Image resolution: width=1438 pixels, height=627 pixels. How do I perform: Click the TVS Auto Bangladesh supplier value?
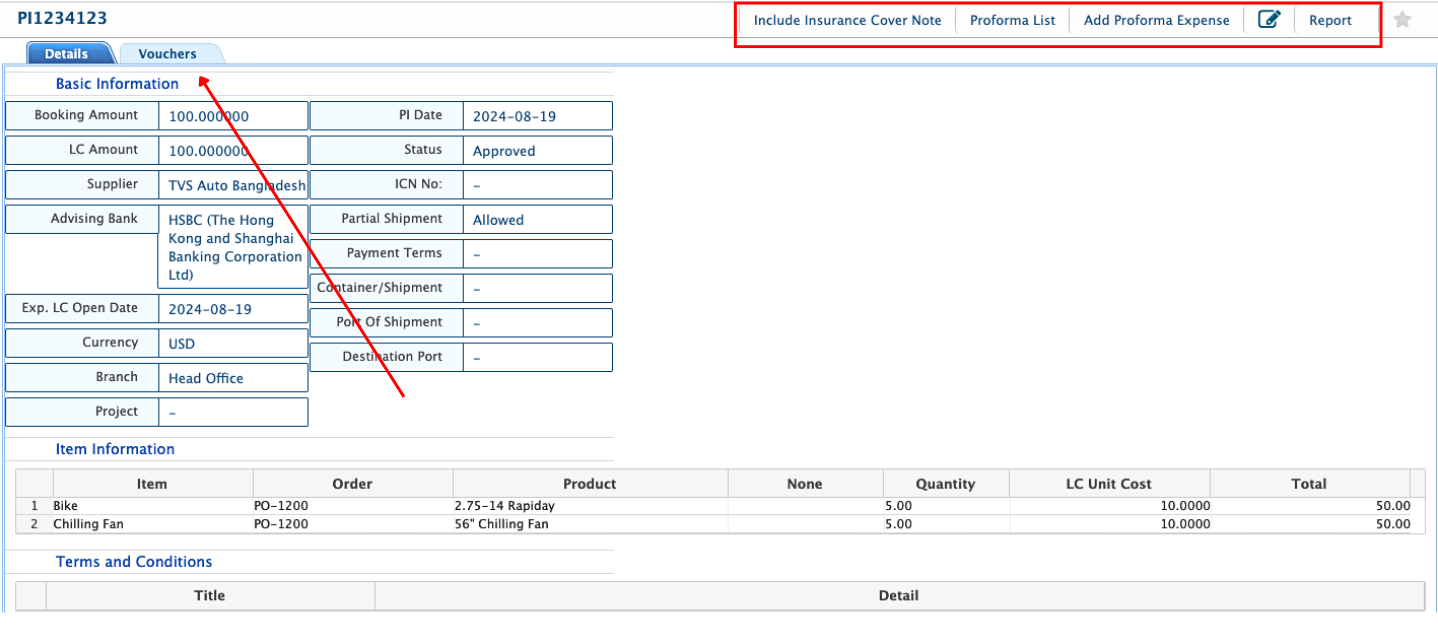[236, 185]
